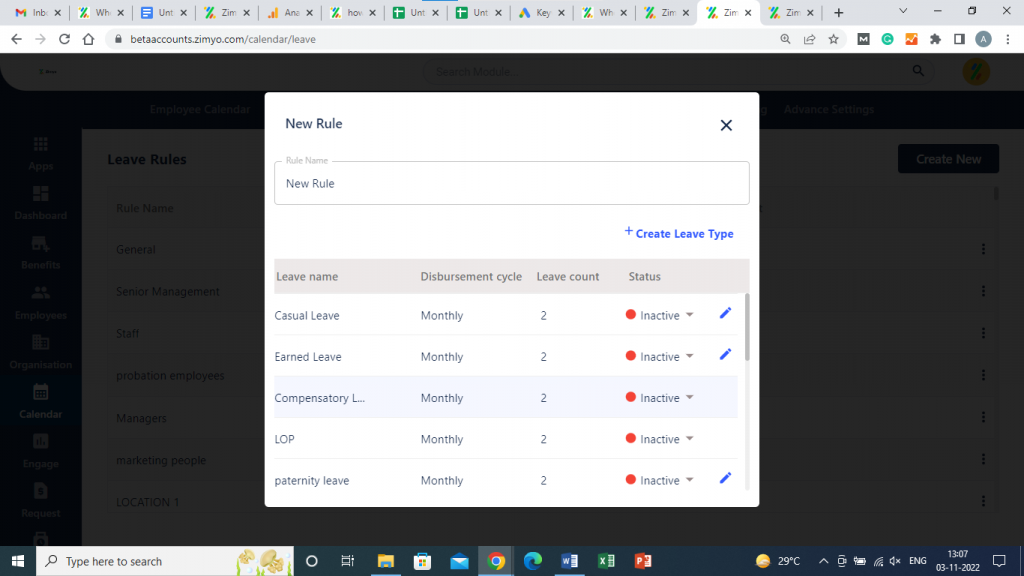Open Employees in the sidebar

pyautogui.click(x=40, y=303)
